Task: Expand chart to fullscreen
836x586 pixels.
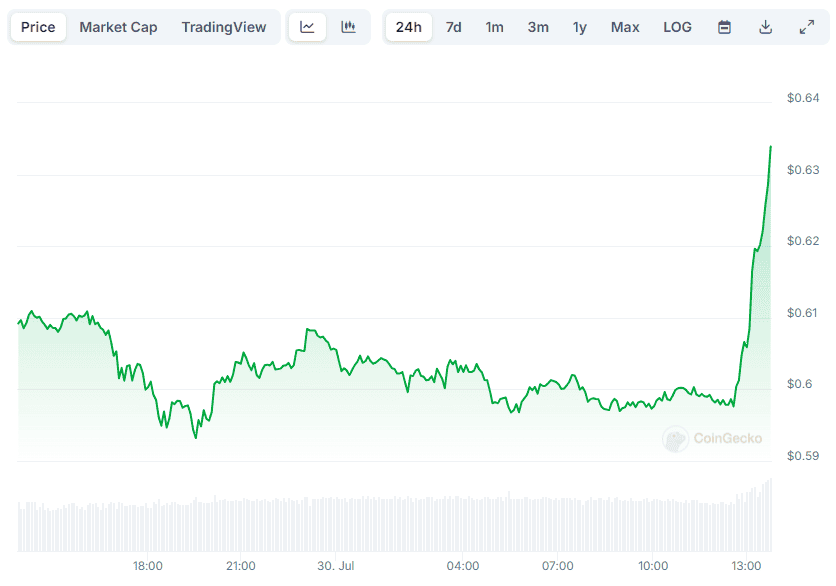Action: 806,27
